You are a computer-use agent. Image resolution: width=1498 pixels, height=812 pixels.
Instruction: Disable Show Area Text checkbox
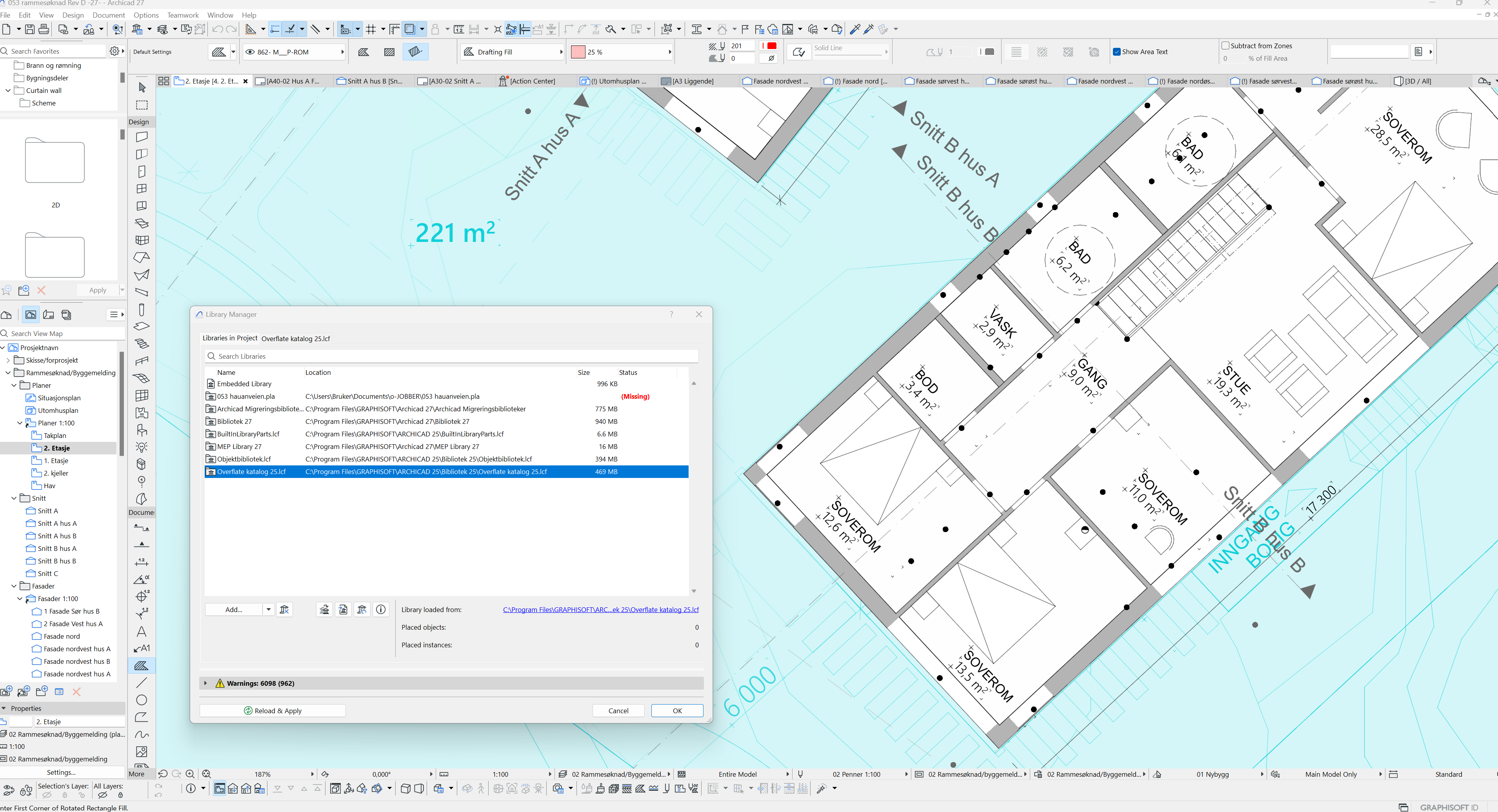[x=1116, y=52]
